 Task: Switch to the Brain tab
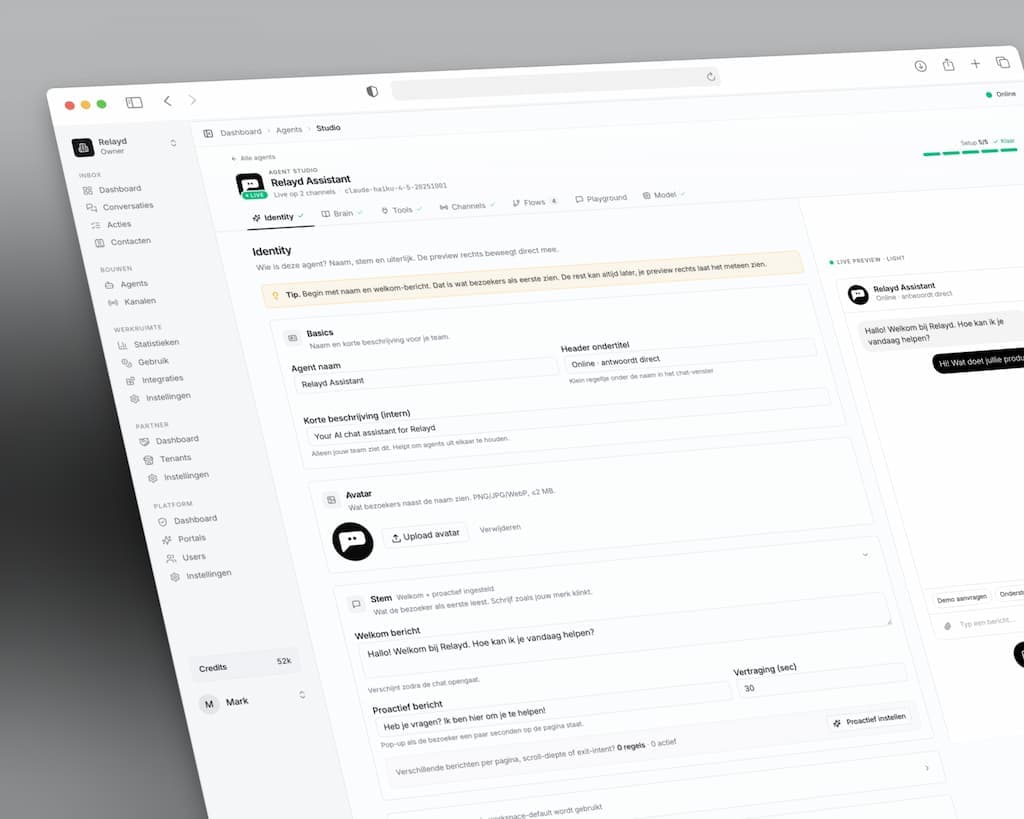[x=338, y=214]
